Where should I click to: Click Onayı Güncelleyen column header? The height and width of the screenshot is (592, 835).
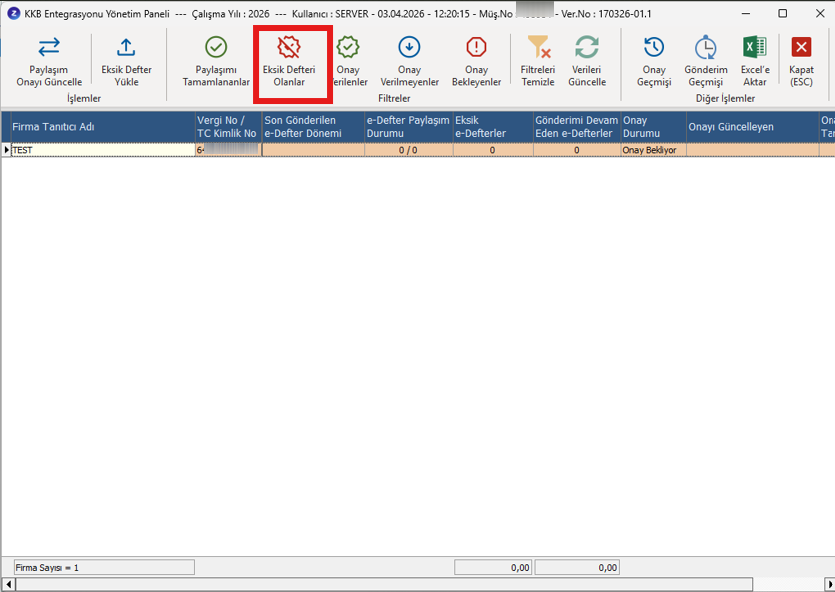753,127
